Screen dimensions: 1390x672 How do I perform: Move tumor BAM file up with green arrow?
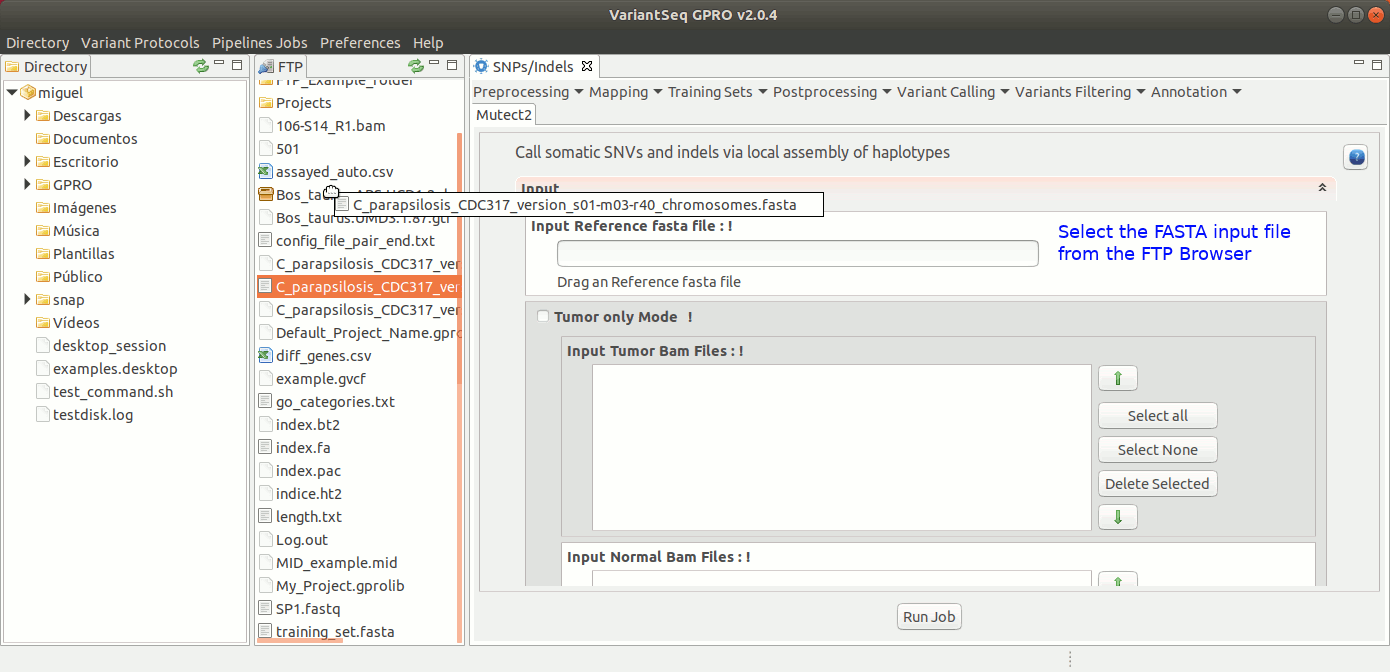click(x=1117, y=378)
